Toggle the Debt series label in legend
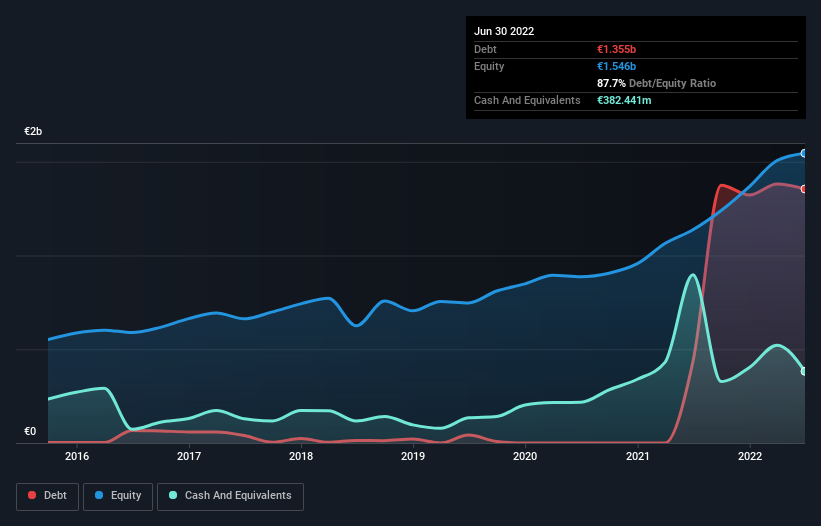This screenshot has width=821, height=526. pyautogui.click(x=55, y=496)
